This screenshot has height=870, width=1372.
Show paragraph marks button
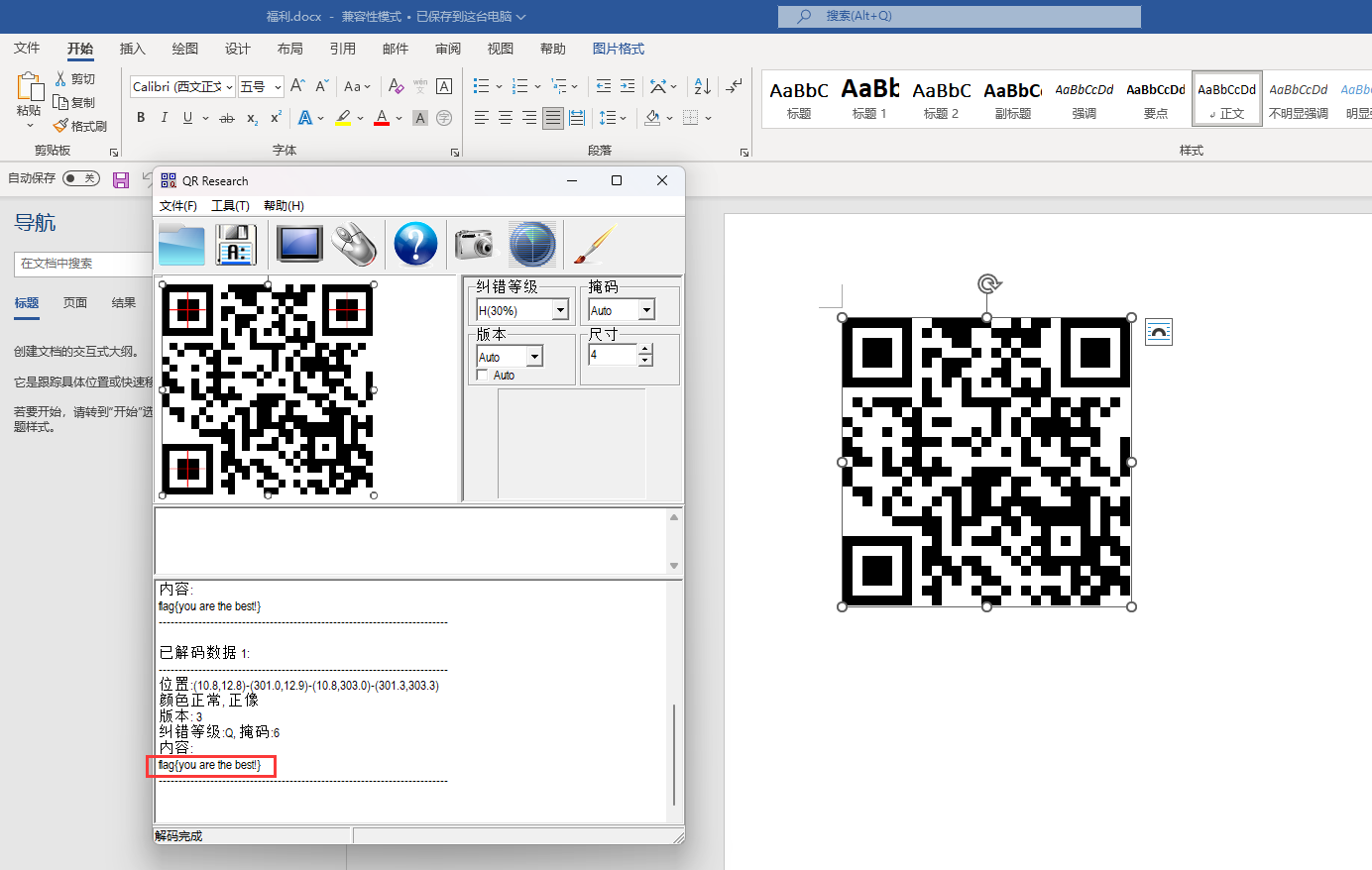pos(734,86)
